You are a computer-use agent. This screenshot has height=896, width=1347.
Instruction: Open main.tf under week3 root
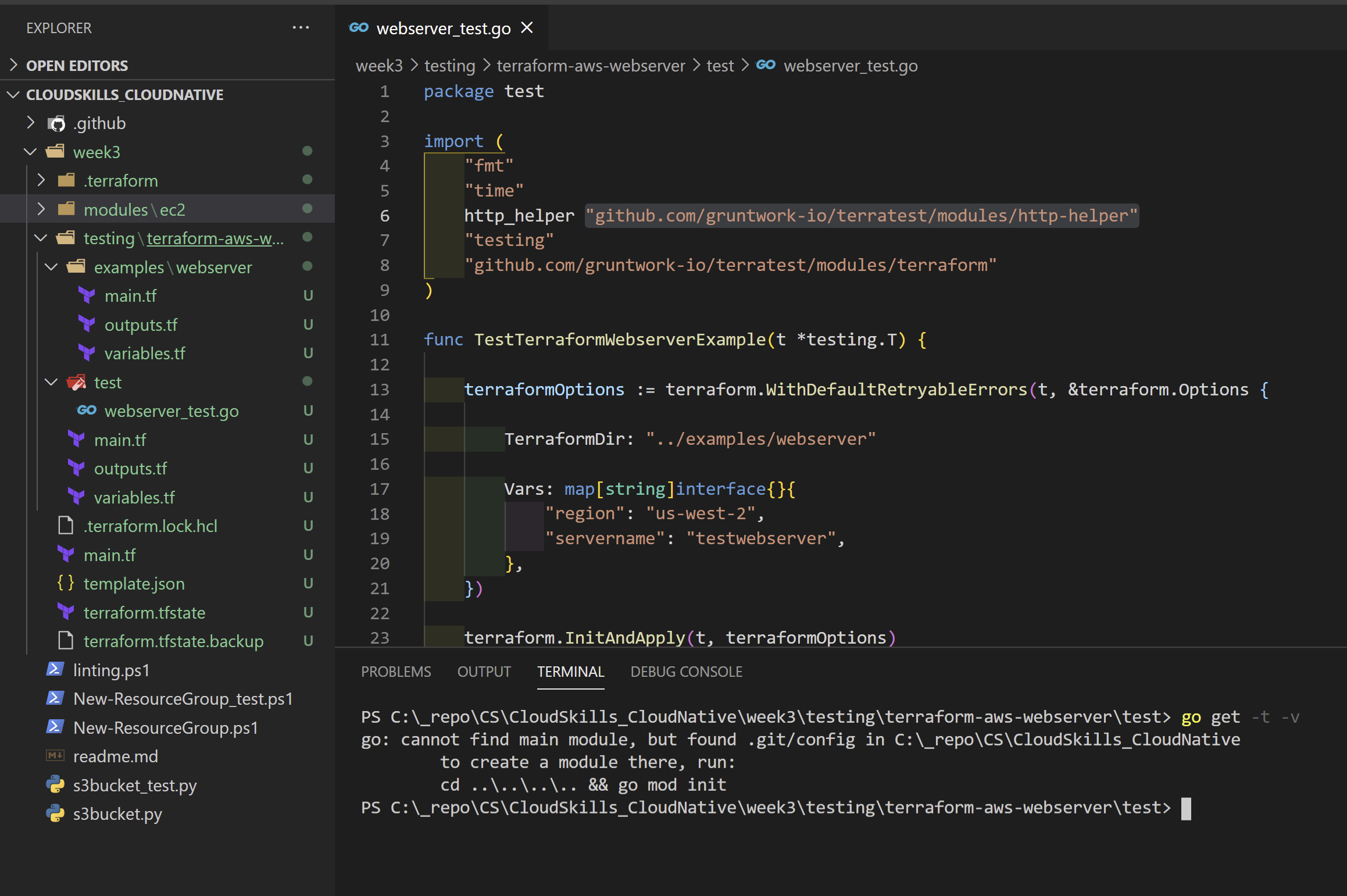click(109, 555)
